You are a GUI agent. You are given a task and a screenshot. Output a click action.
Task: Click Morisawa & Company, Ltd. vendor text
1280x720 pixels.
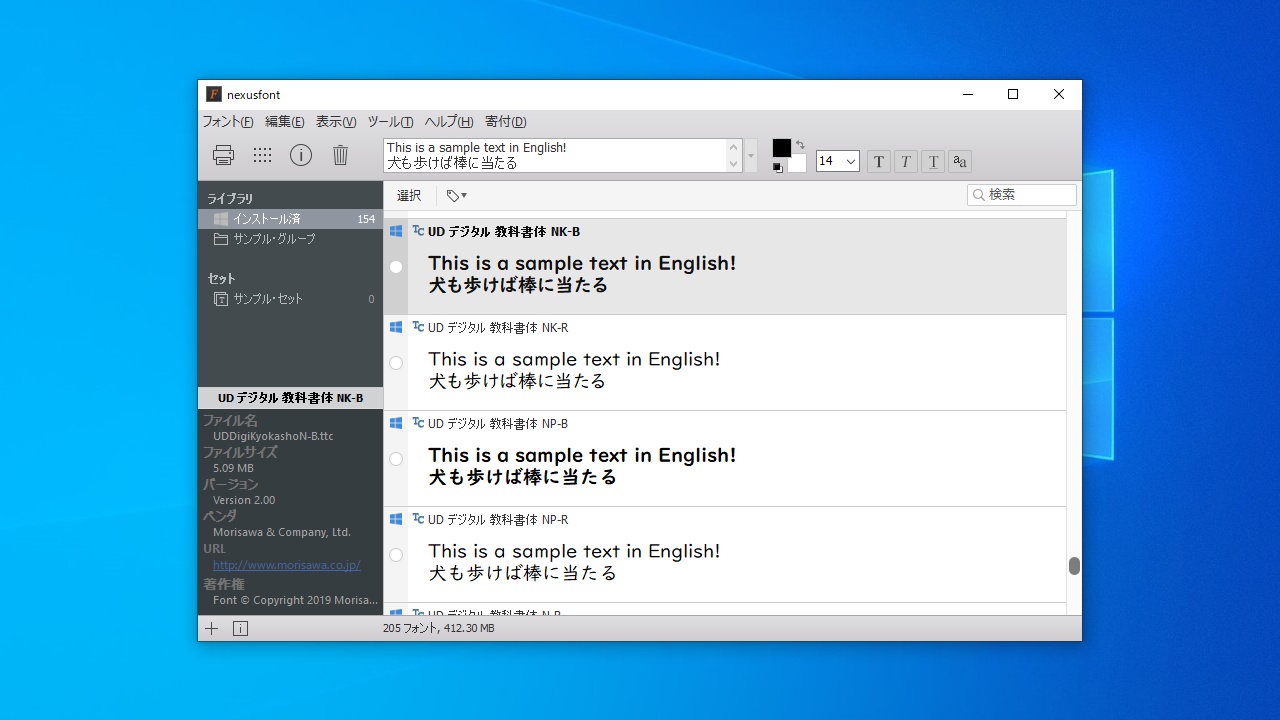click(x=282, y=532)
